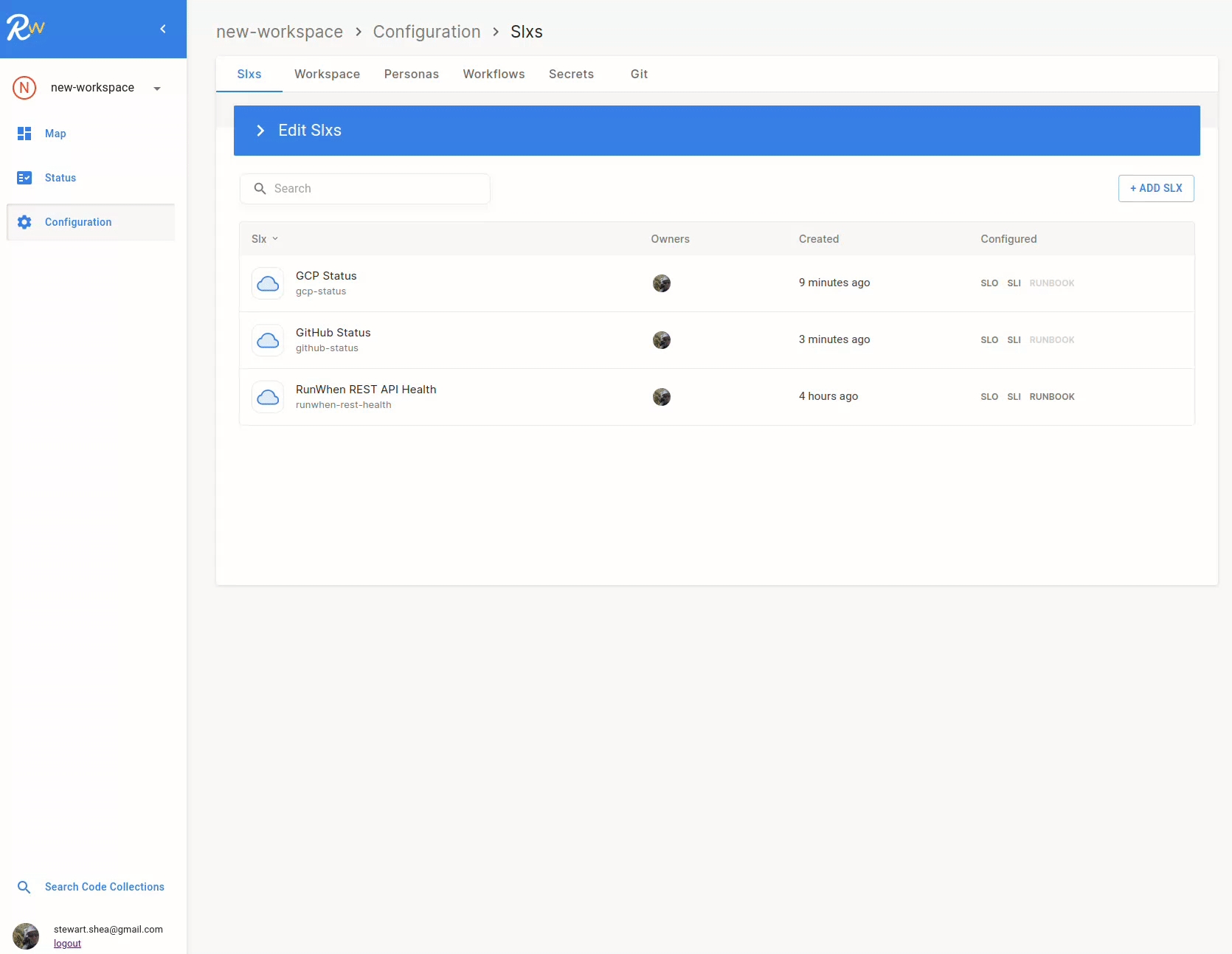Click the Configuration gear icon
Image resolution: width=1232 pixels, height=954 pixels.
[24, 222]
